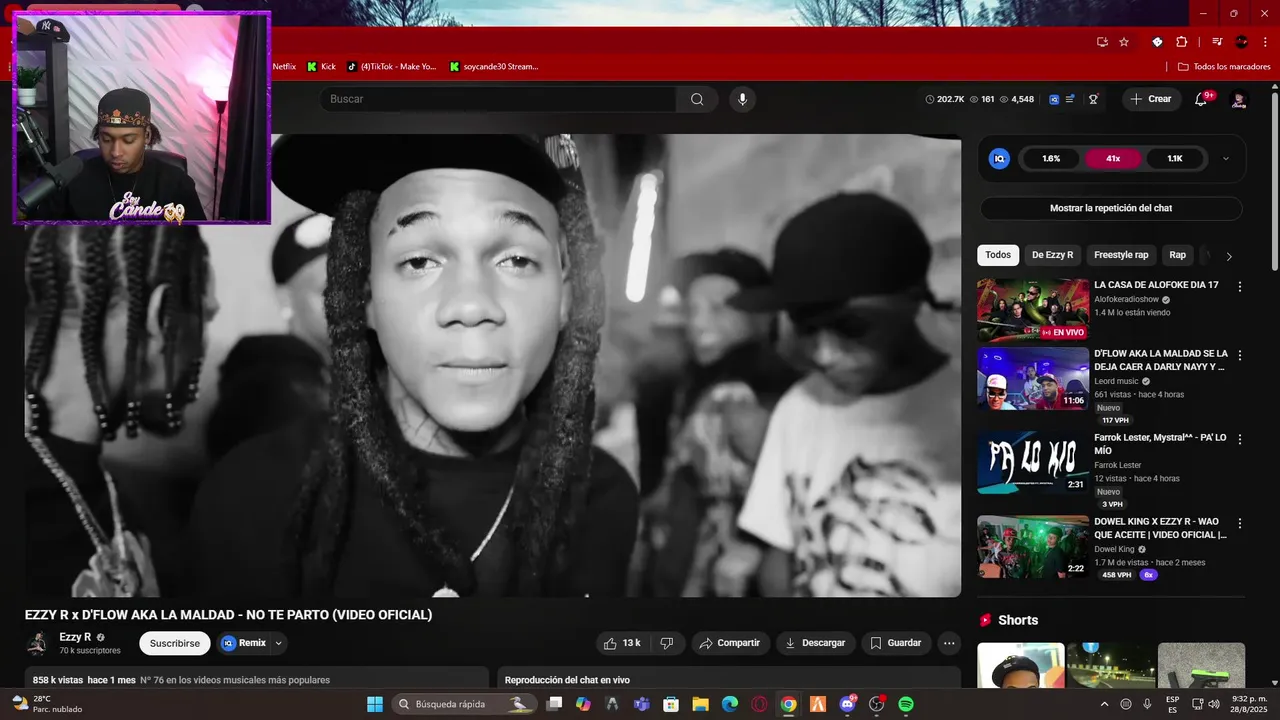Select the De Ezzy R chip

click(x=1052, y=255)
